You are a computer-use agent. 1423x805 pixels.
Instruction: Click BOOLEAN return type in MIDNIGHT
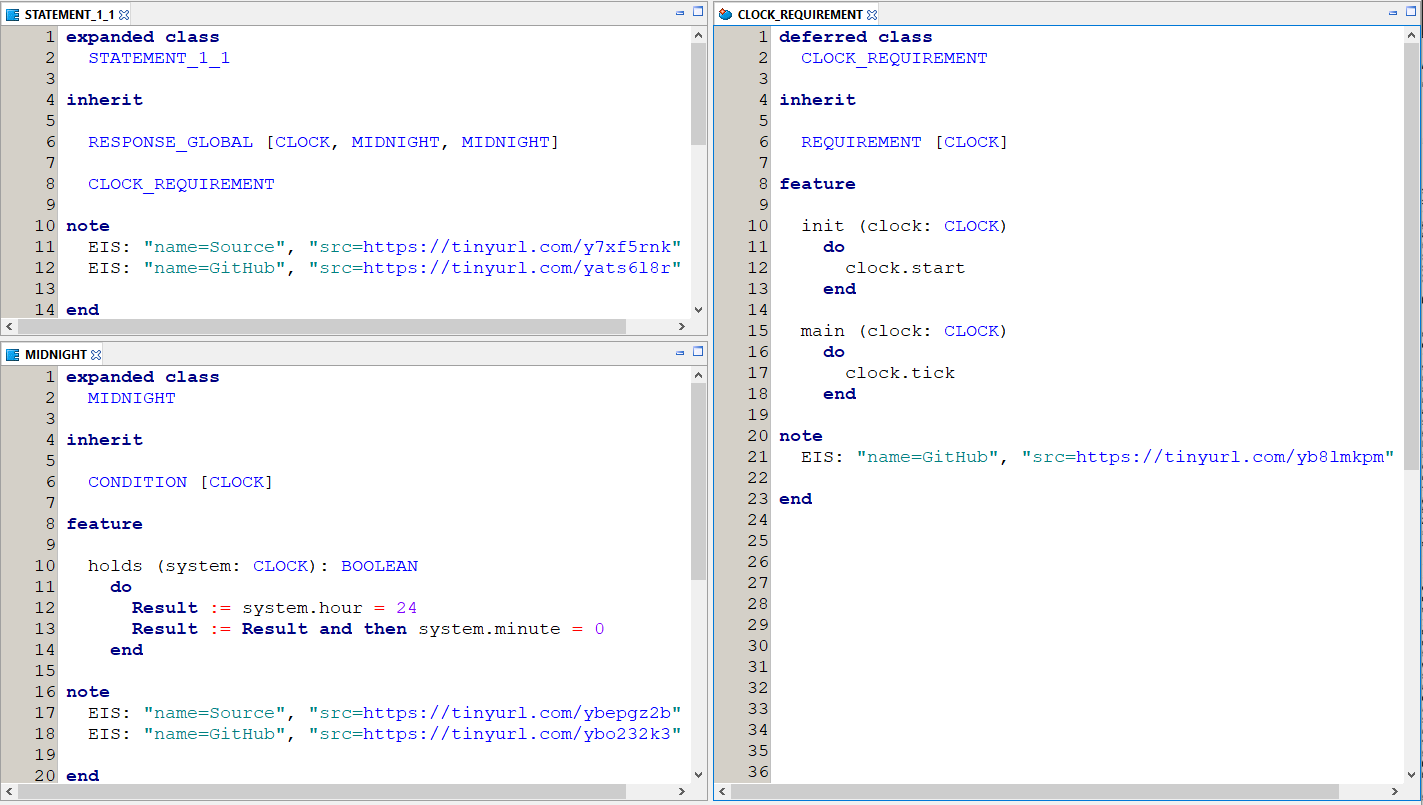click(x=380, y=566)
